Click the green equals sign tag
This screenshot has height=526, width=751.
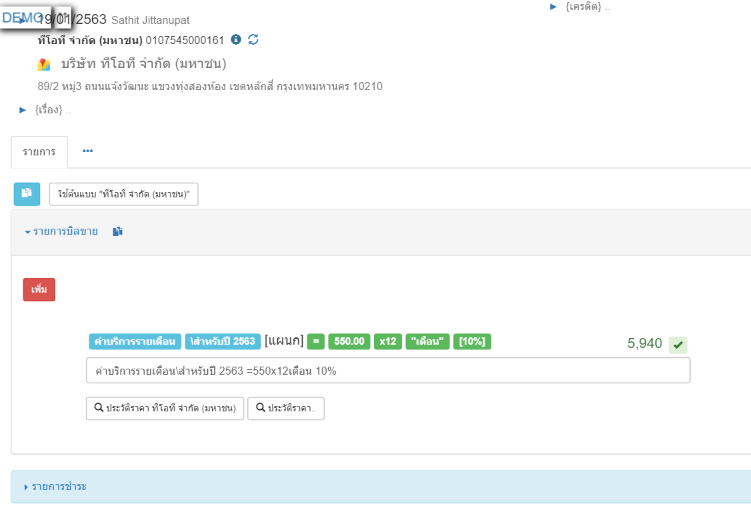(316, 341)
